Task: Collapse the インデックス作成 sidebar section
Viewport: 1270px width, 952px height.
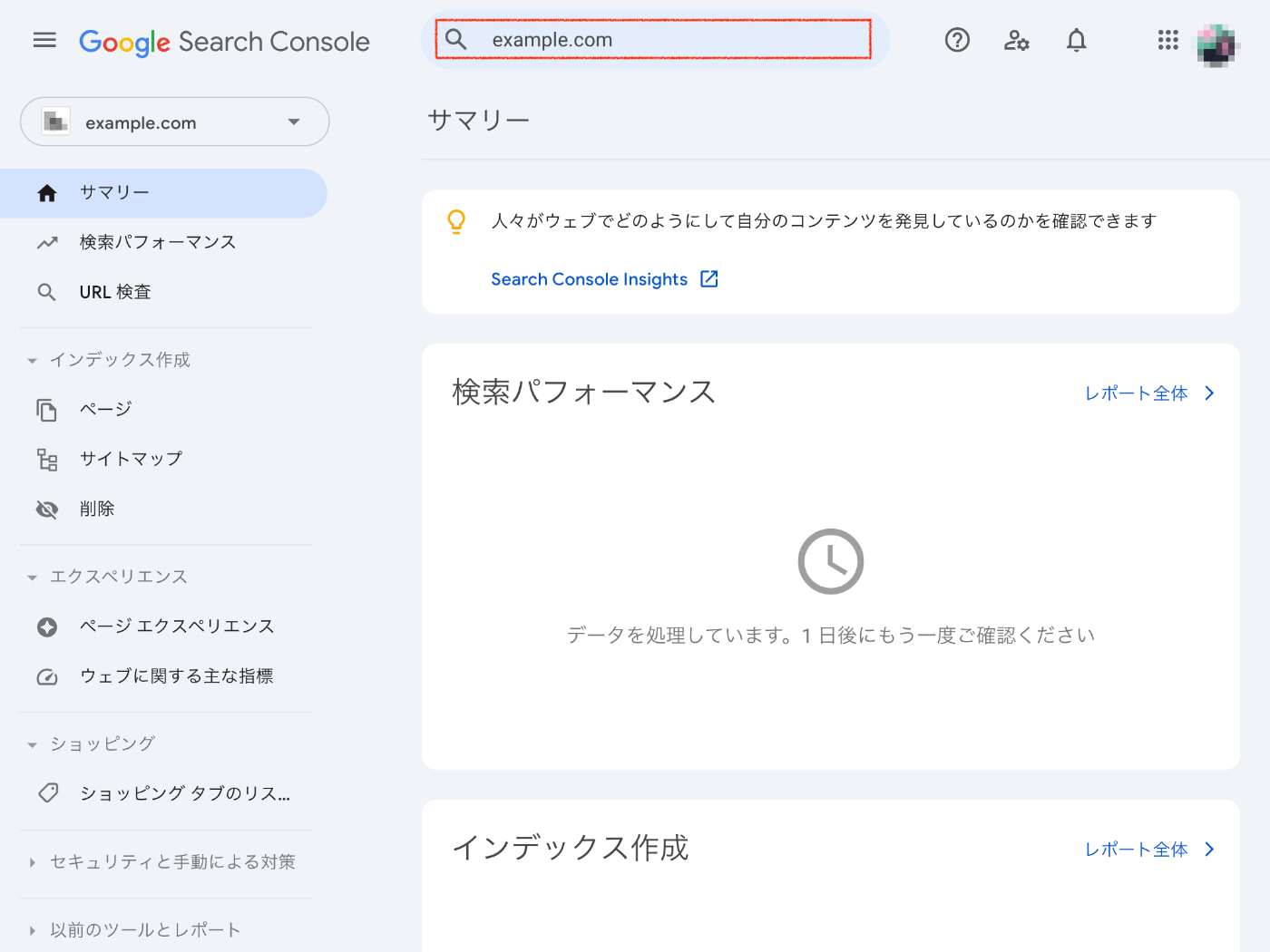Action: click(x=109, y=360)
